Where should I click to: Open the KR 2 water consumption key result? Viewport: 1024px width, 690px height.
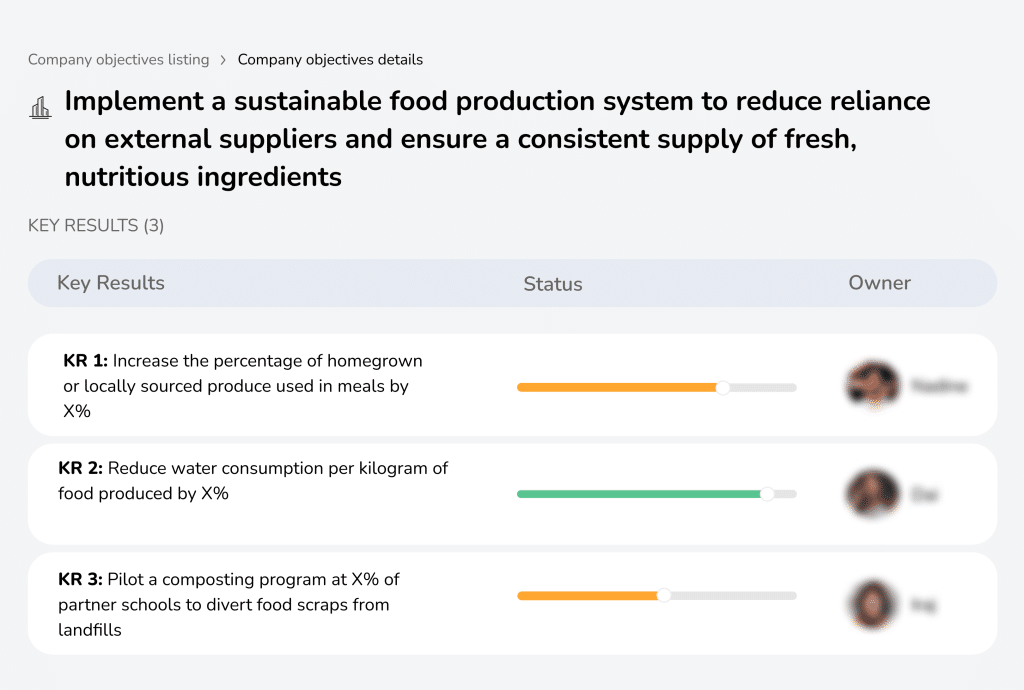(x=253, y=480)
